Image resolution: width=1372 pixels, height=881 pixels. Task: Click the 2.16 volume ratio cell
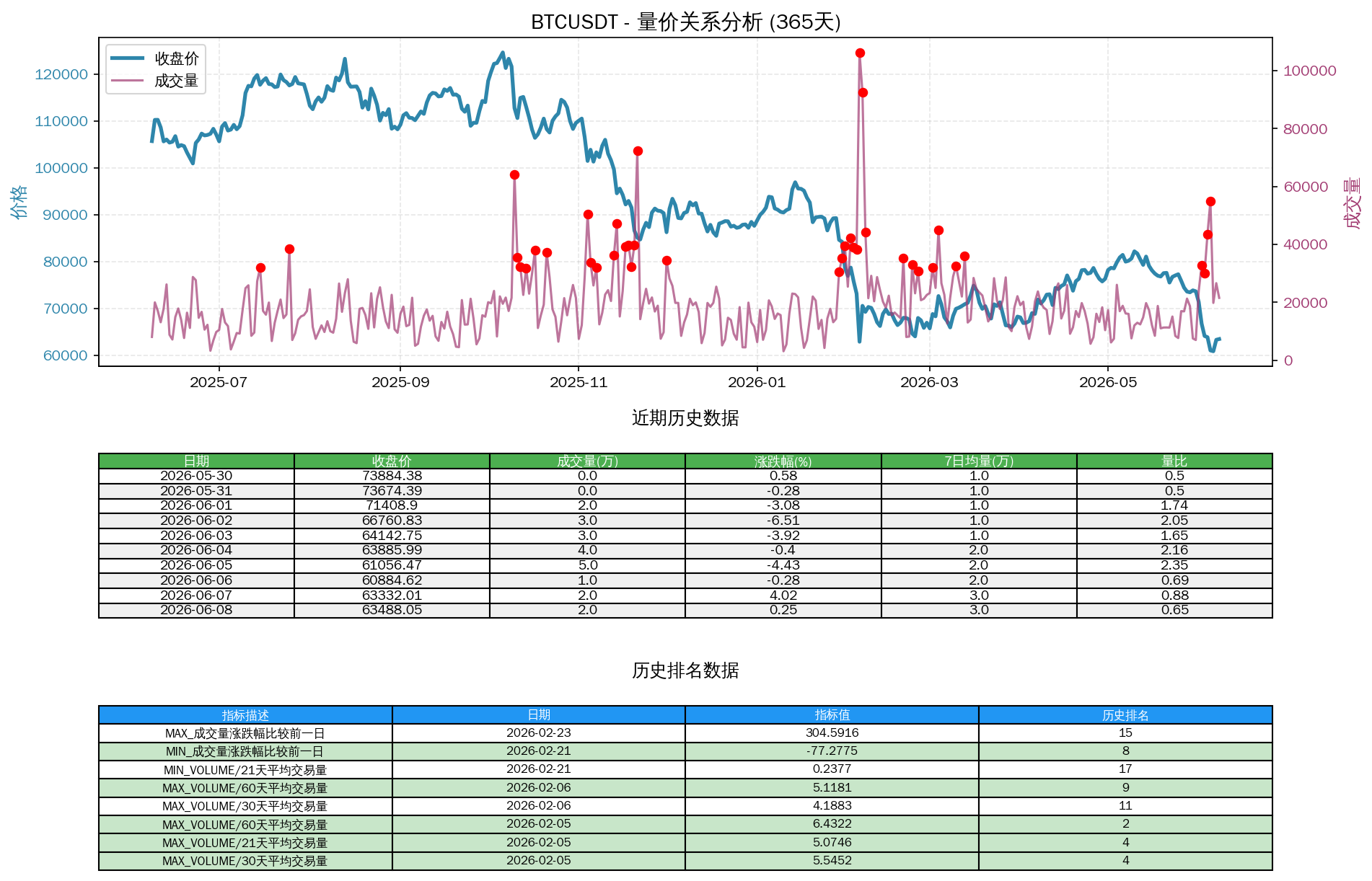[x=1174, y=551]
